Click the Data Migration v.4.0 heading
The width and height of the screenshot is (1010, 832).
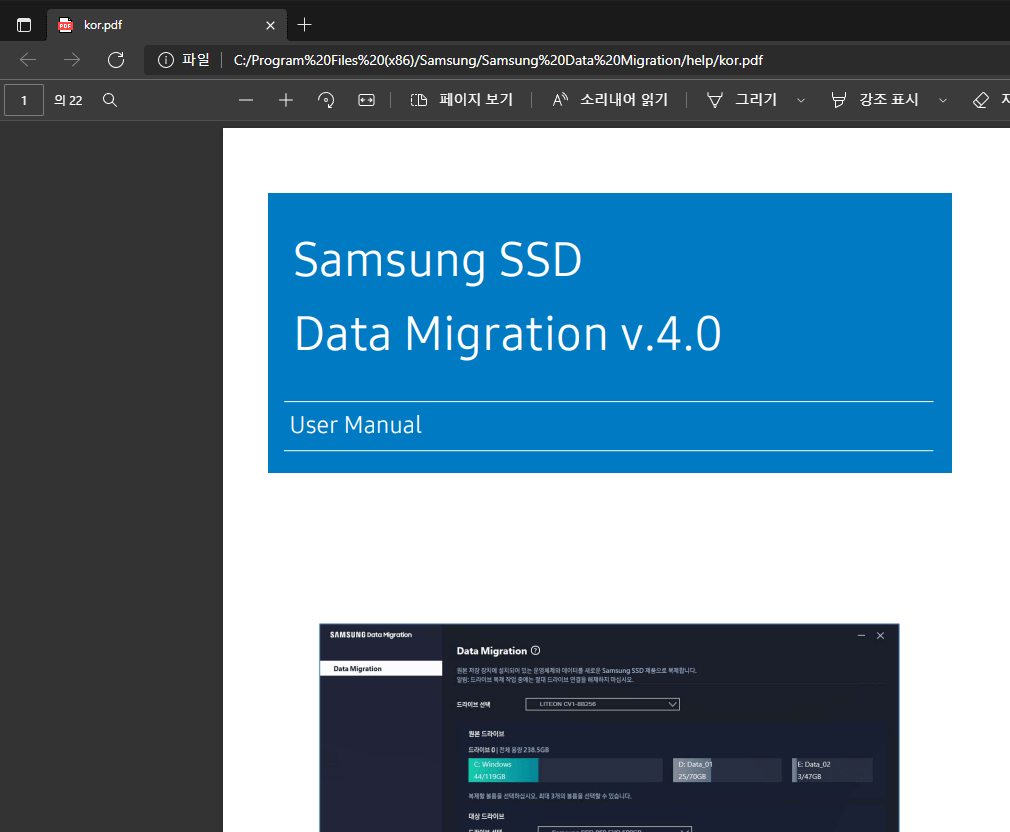(x=508, y=335)
